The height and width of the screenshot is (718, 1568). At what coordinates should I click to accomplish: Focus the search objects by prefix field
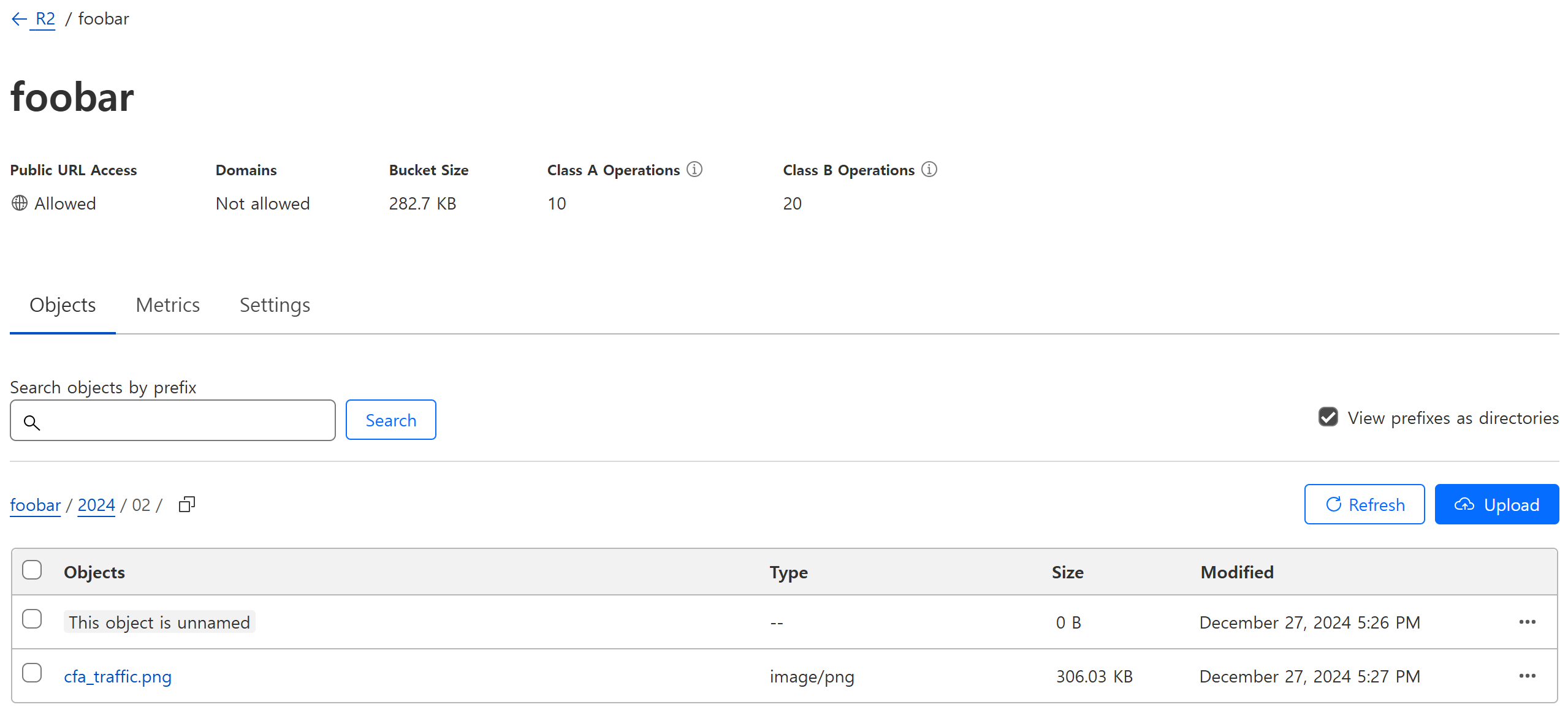[184, 420]
